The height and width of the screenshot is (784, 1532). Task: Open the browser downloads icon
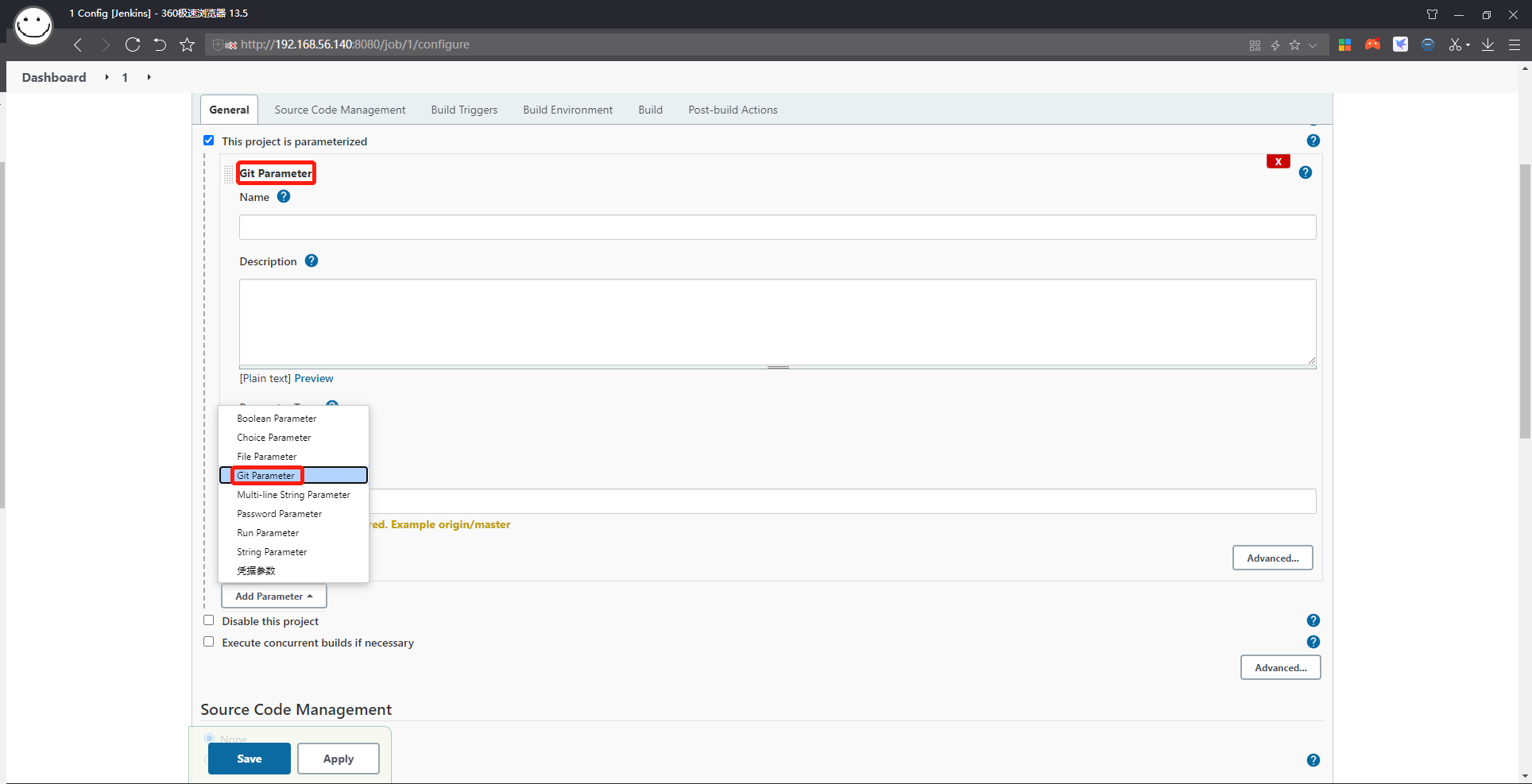(x=1488, y=44)
